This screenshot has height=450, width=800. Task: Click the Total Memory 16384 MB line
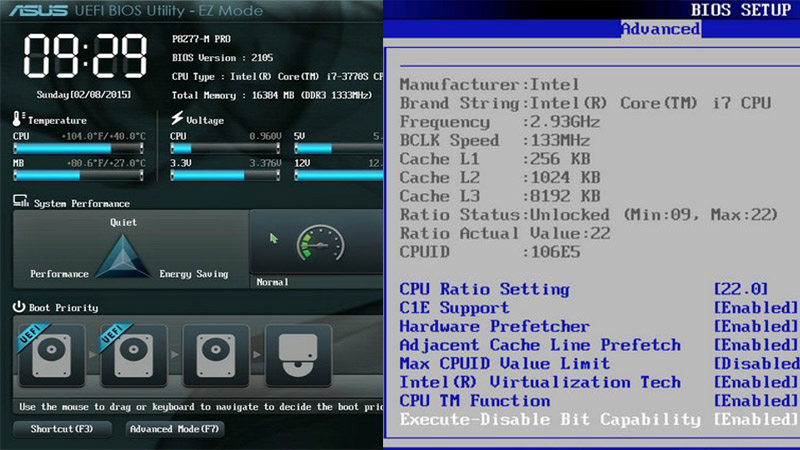272,95
